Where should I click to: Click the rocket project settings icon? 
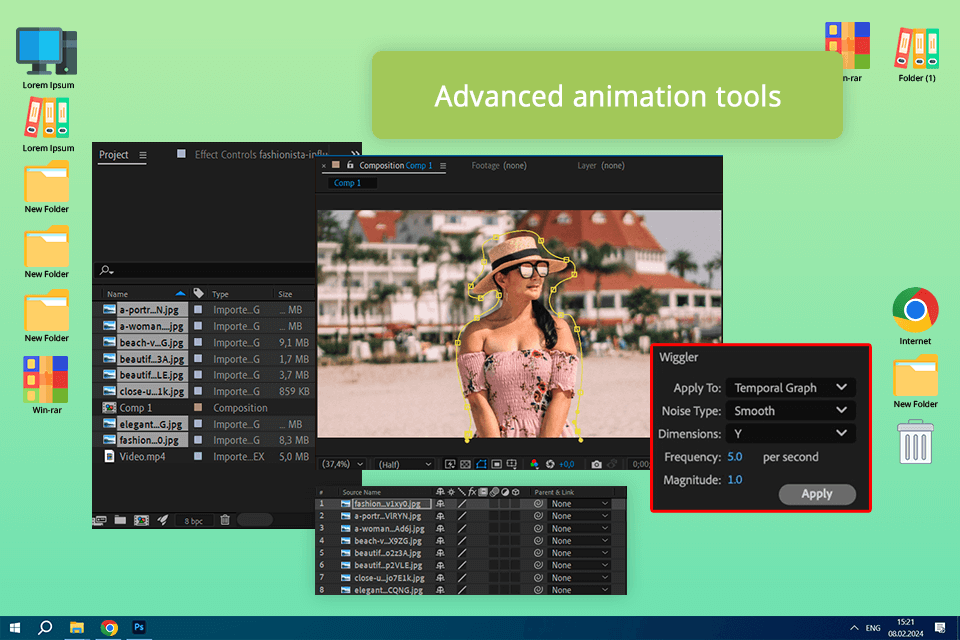(162, 520)
